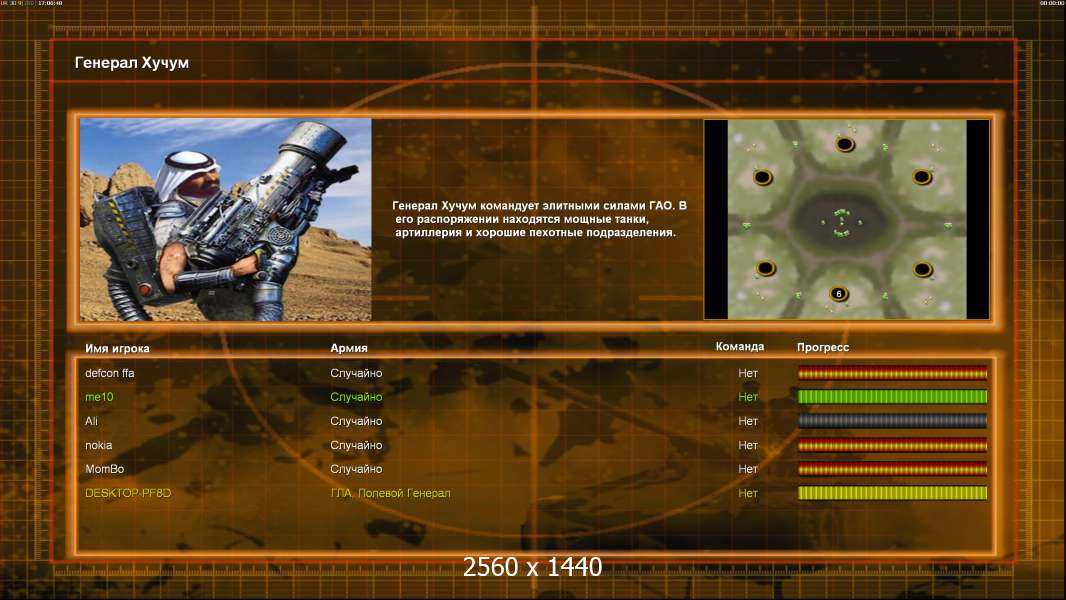
Task: Click the 00:00:00 timer in the corner
Action: [1051, 3]
